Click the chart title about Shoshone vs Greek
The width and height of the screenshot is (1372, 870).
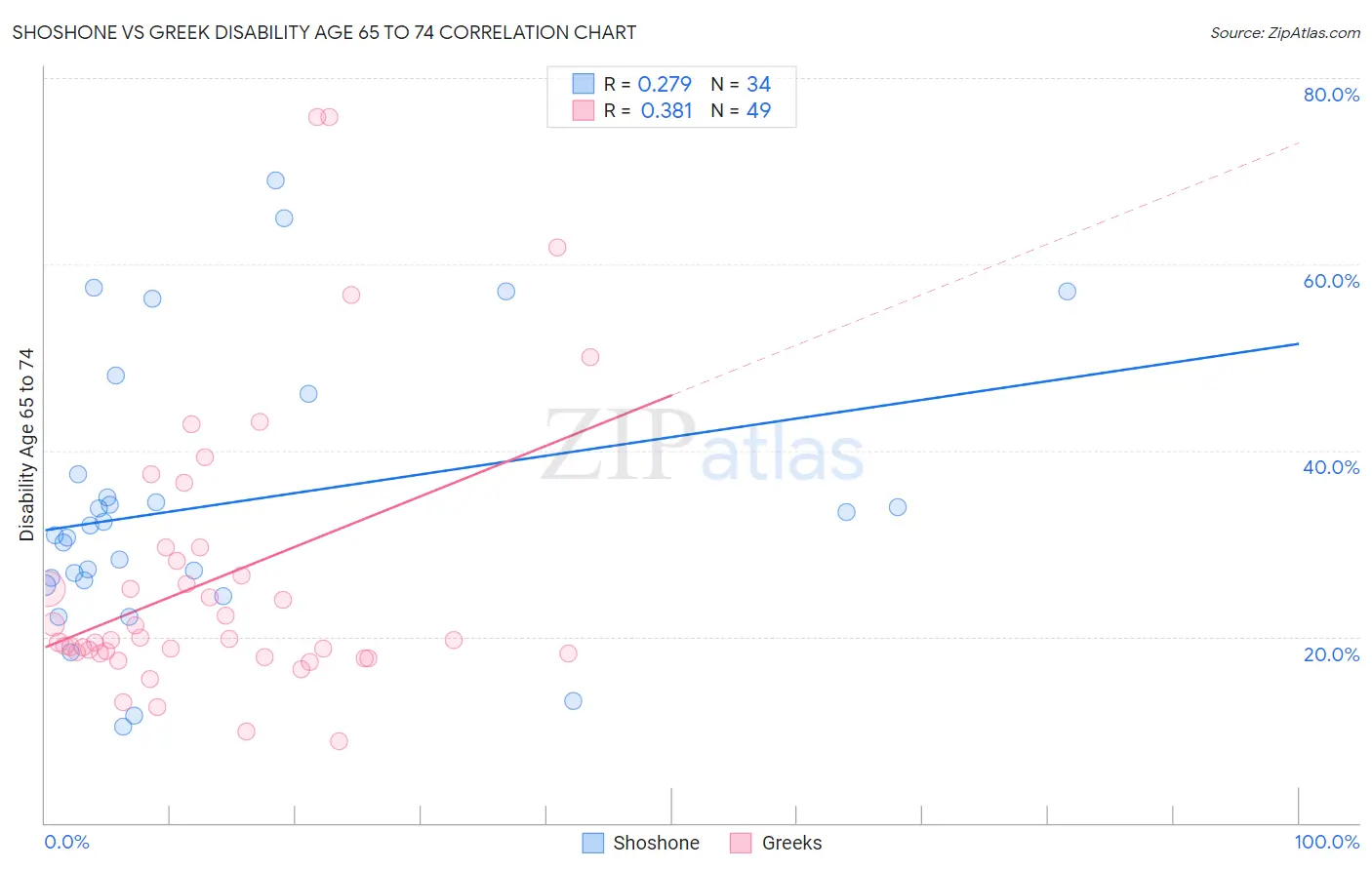(324, 32)
